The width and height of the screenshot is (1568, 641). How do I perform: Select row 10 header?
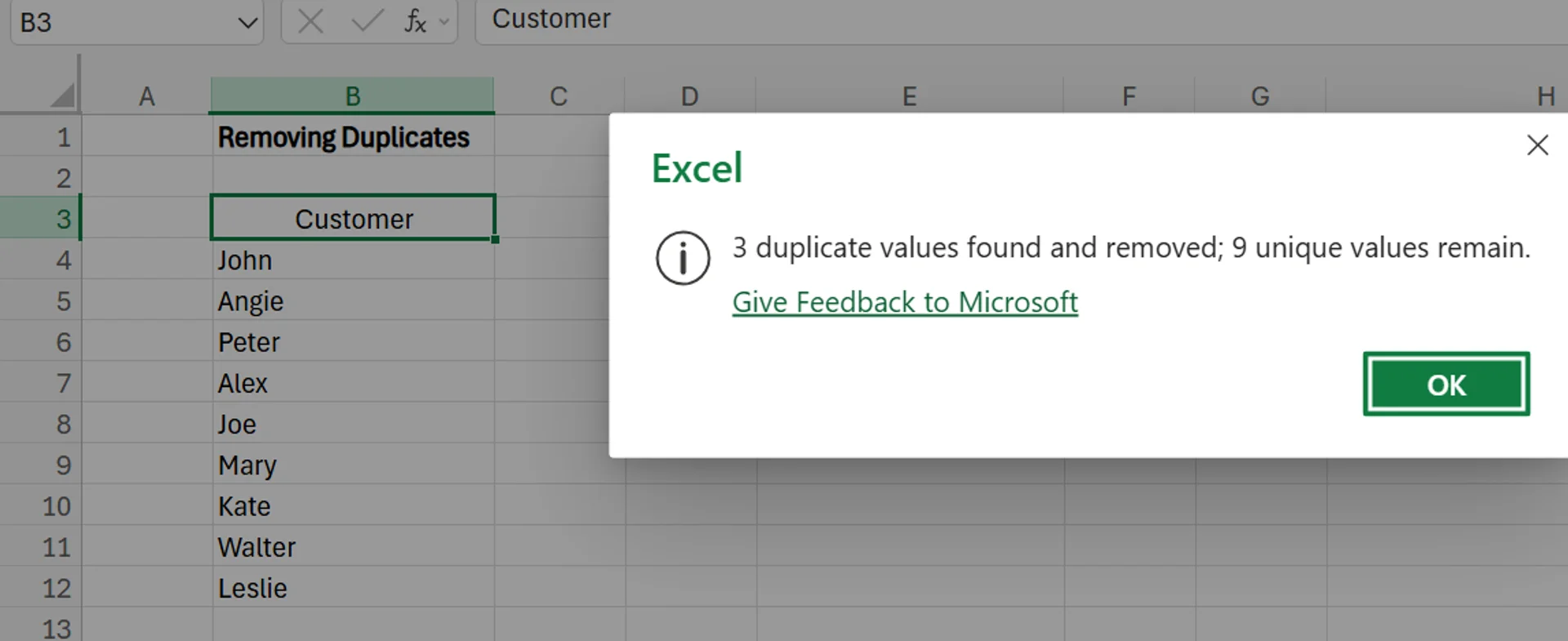[41, 505]
